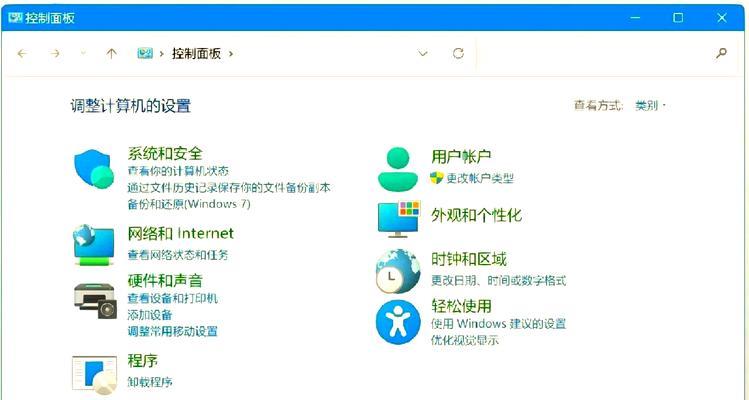
Task: Click the back arrow navigation button
Action: 22,54
